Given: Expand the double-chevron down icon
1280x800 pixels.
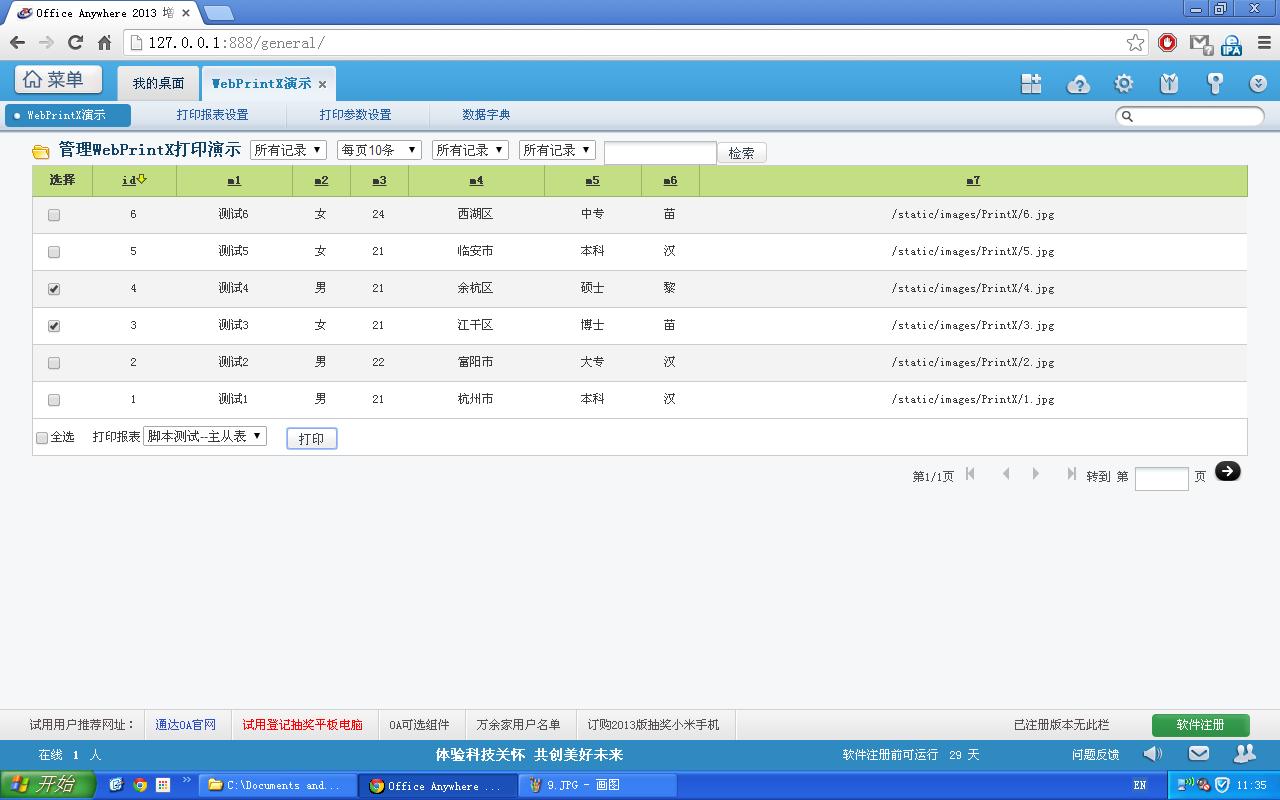Looking at the screenshot, I should click(1258, 84).
